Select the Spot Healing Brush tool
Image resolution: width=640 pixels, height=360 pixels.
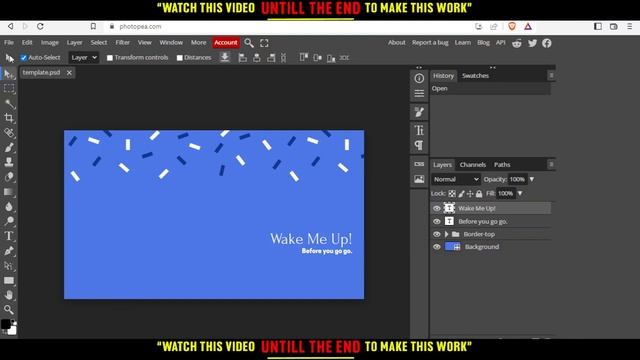click(9, 133)
